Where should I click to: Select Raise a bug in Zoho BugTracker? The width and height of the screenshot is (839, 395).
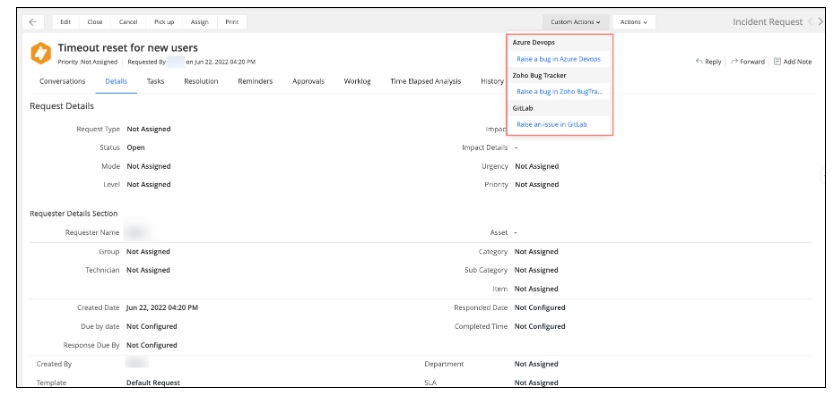click(559, 92)
